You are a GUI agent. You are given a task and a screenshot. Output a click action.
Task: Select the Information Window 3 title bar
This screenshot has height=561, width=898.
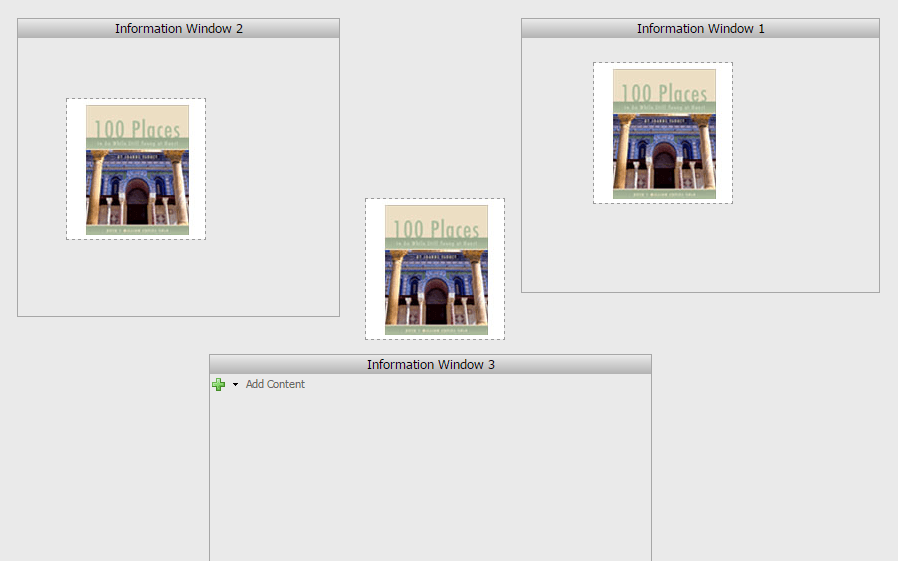(430, 365)
